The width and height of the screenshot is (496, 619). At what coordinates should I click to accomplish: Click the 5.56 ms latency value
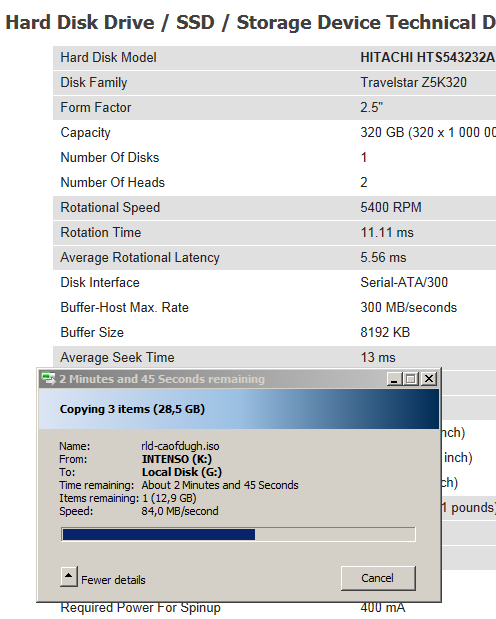pyautogui.click(x=383, y=257)
